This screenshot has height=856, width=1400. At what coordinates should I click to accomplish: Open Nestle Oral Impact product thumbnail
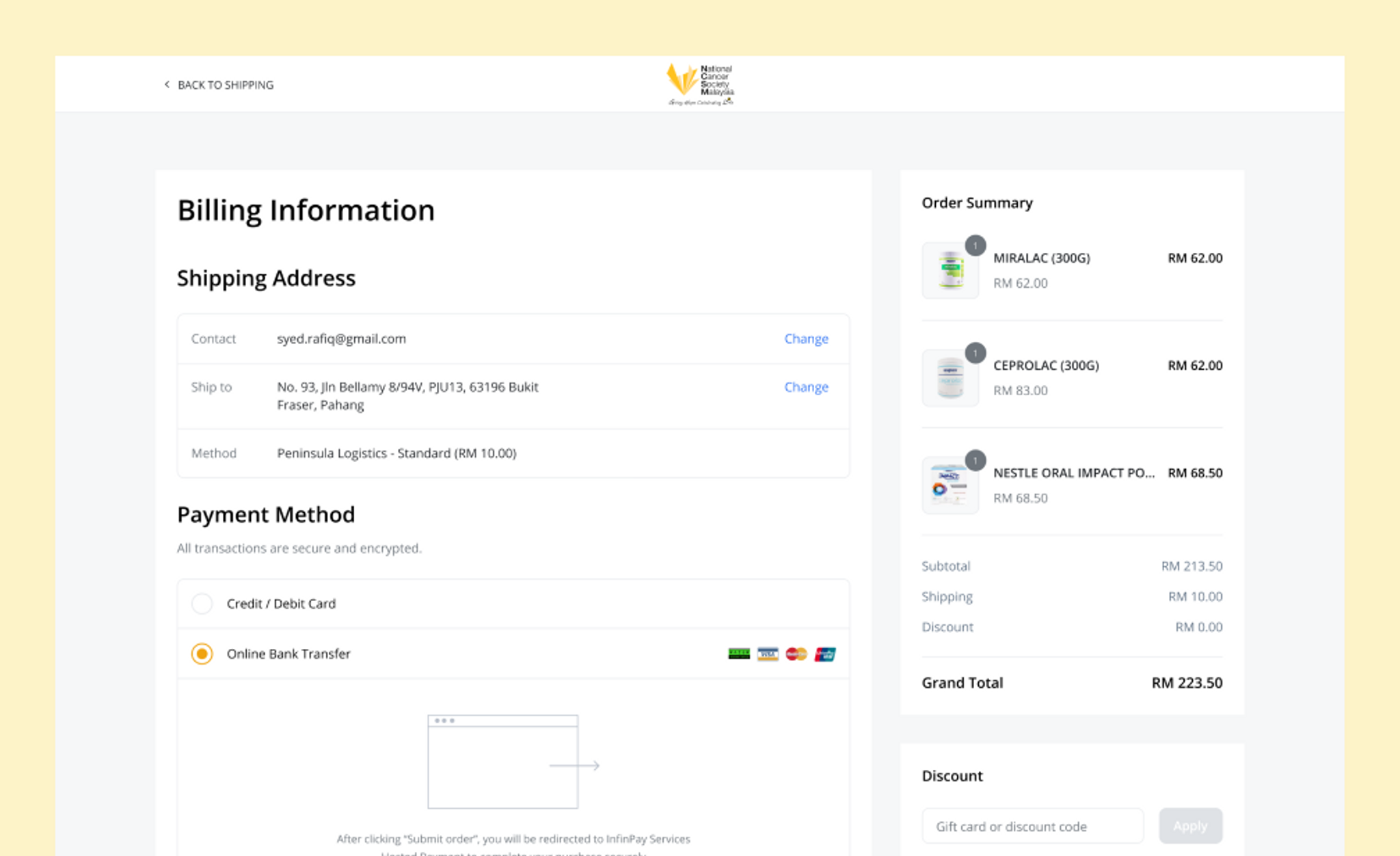[950, 485]
